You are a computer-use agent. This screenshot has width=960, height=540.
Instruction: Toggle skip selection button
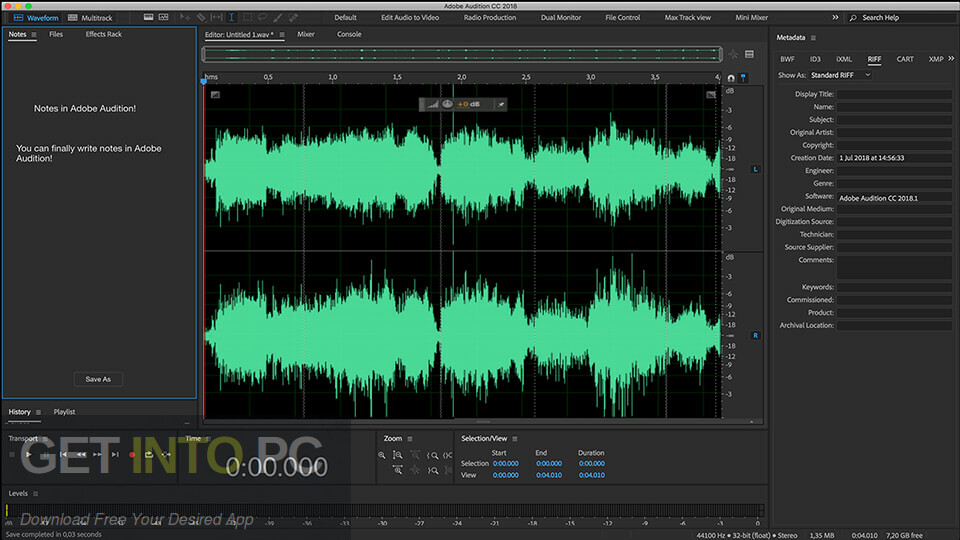tap(166, 455)
